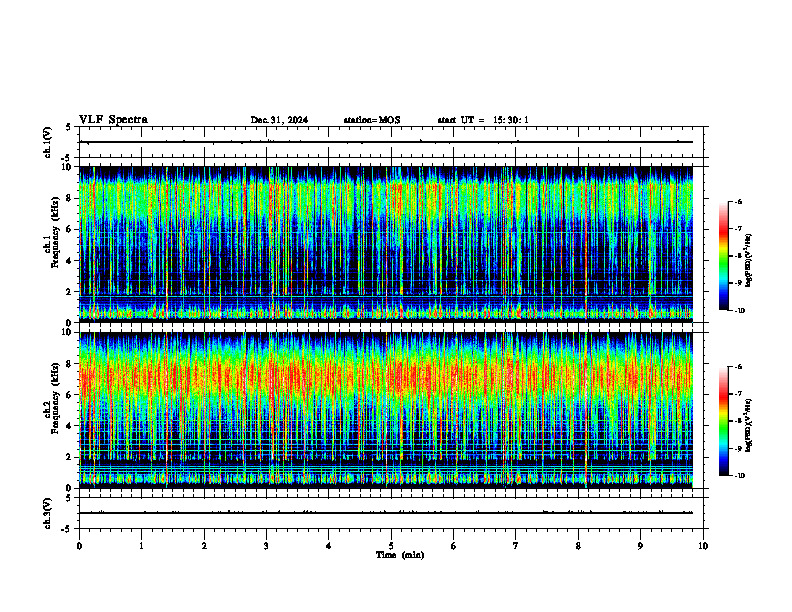Click inside the ch.2 spectrogram panel
Screen dimensions: 792x612
tap(385, 410)
